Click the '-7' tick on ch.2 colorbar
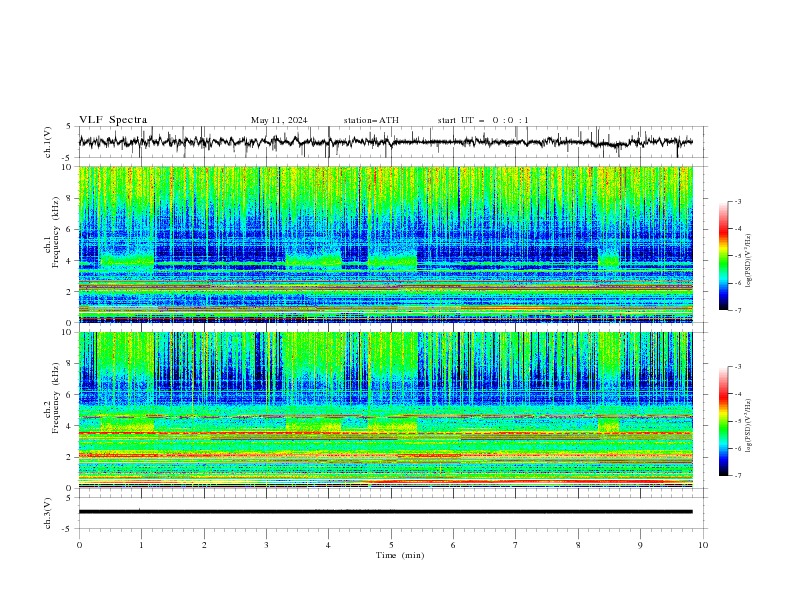The height and width of the screenshot is (612, 792). (738, 475)
